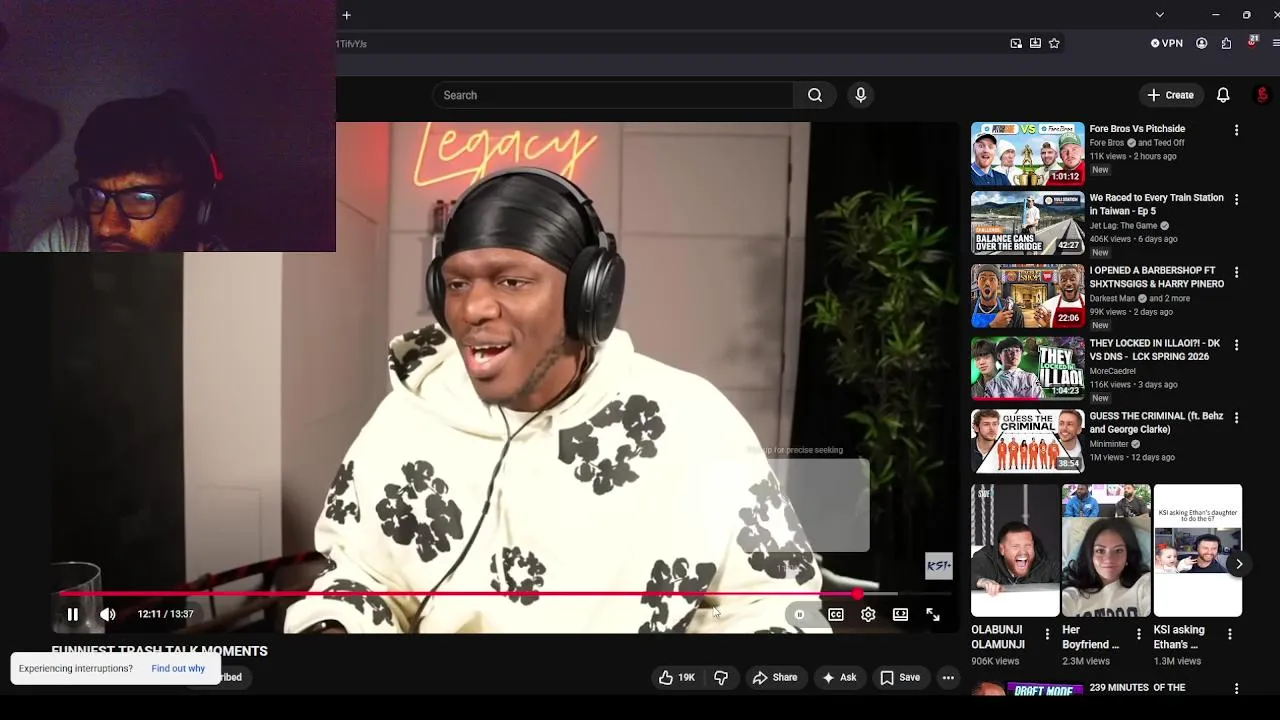Viewport: 1280px width, 720px height.
Task: Open the 'KSI asking Ethan's' Short thumbnail
Action: tap(1197, 551)
